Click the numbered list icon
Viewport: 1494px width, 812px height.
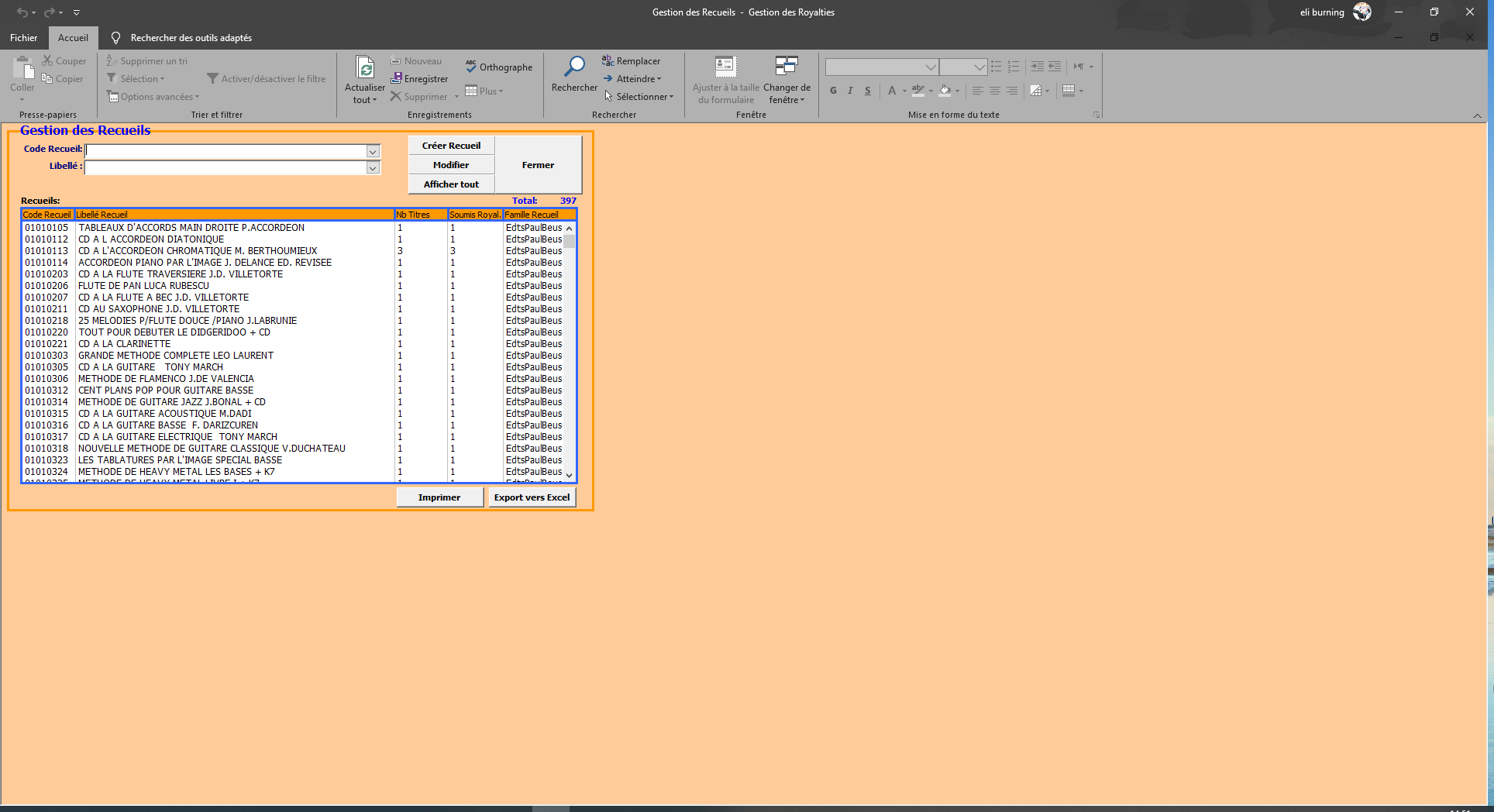[x=1014, y=67]
